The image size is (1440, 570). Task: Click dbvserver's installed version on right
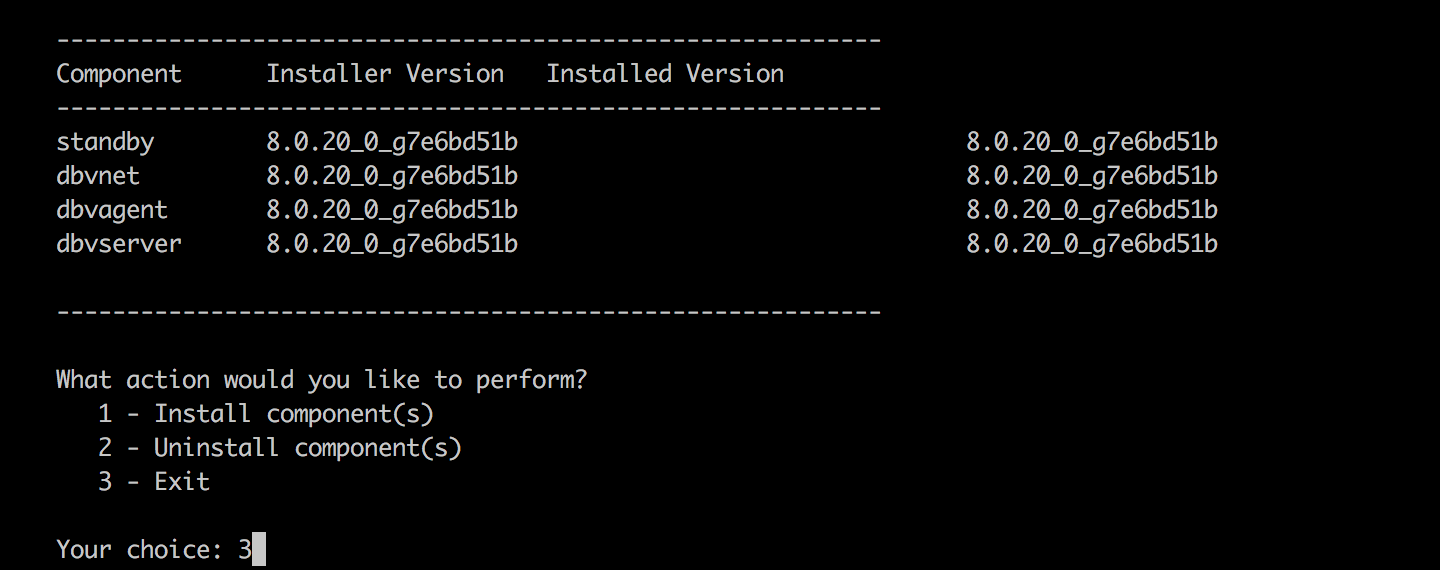point(1092,244)
